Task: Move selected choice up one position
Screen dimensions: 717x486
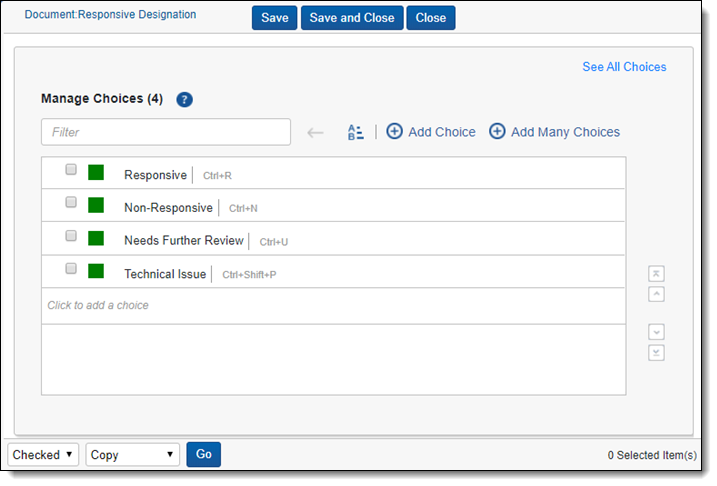Action: click(657, 294)
